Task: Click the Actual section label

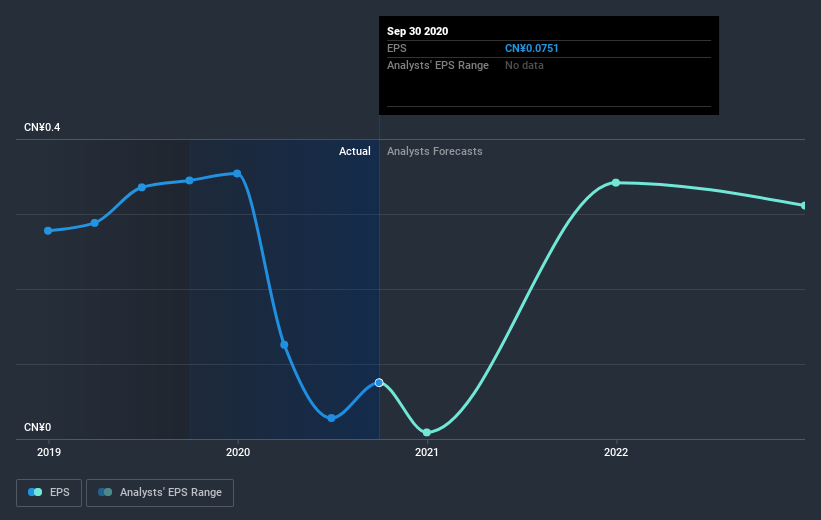Action: pyautogui.click(x=354, y=151)
